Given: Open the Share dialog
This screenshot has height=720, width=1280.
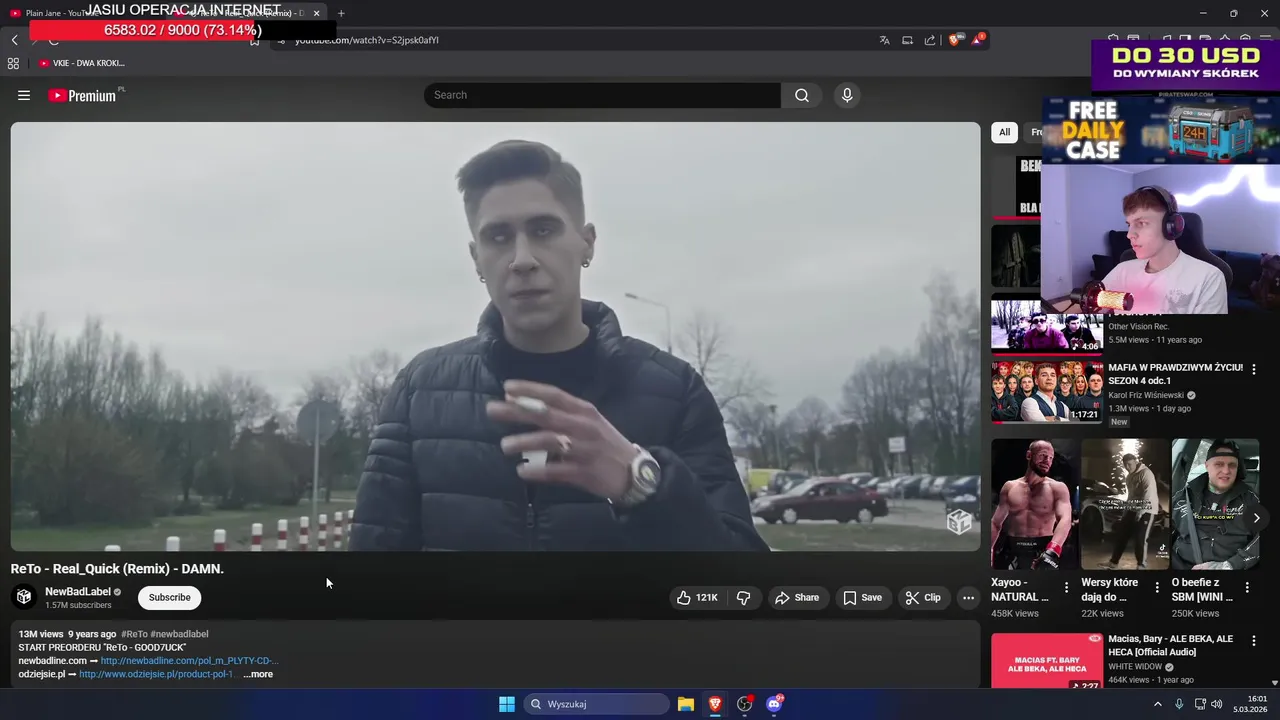Looking at the screenshot, I should [797, 598].
